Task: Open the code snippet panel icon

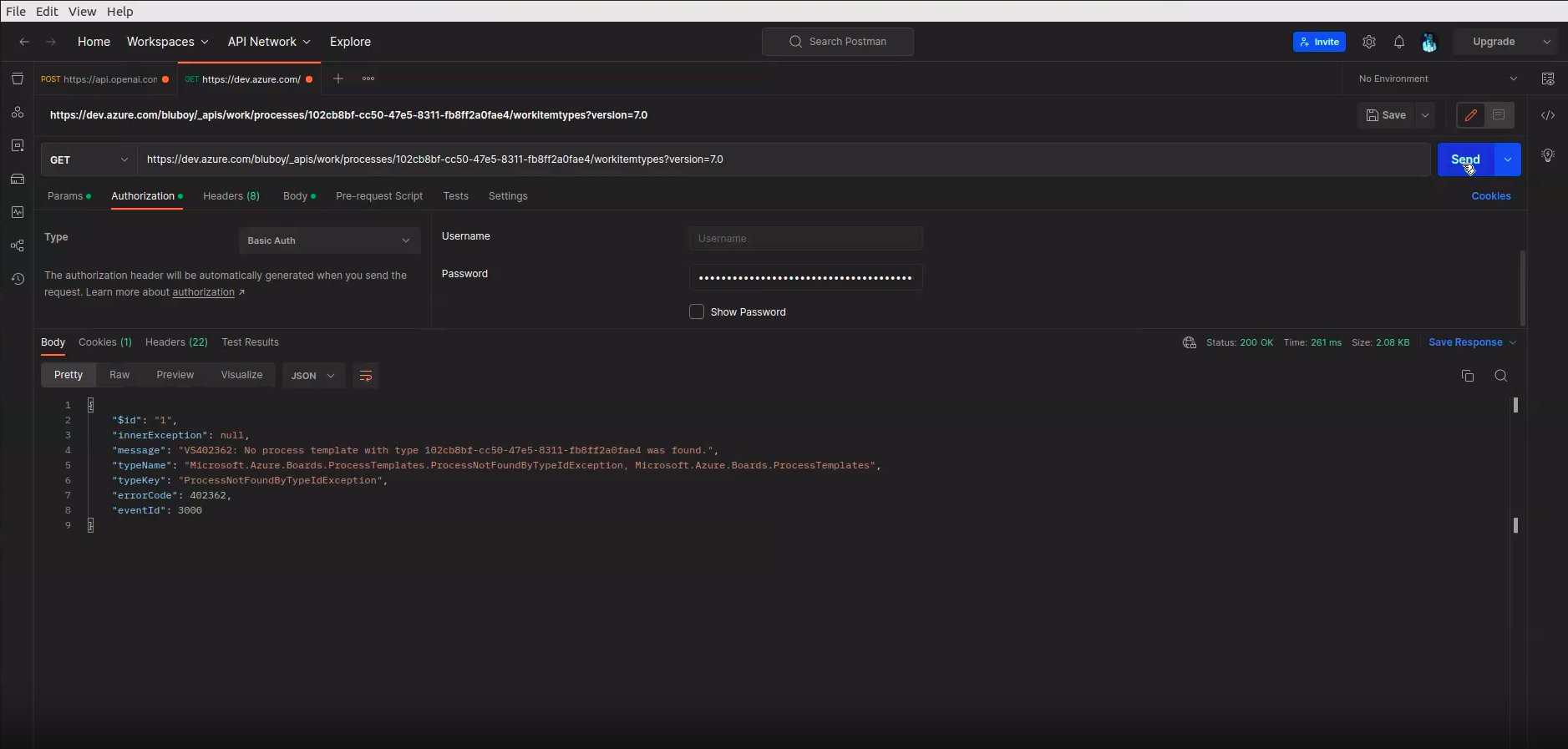Action: (x=1548, y=115)
